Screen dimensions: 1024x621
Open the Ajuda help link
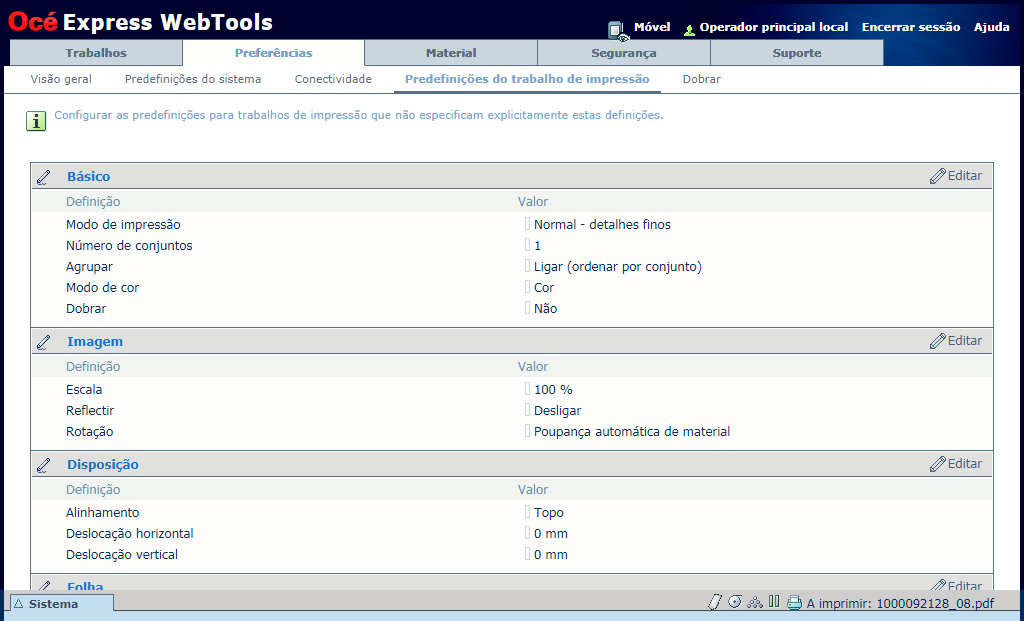991,27
